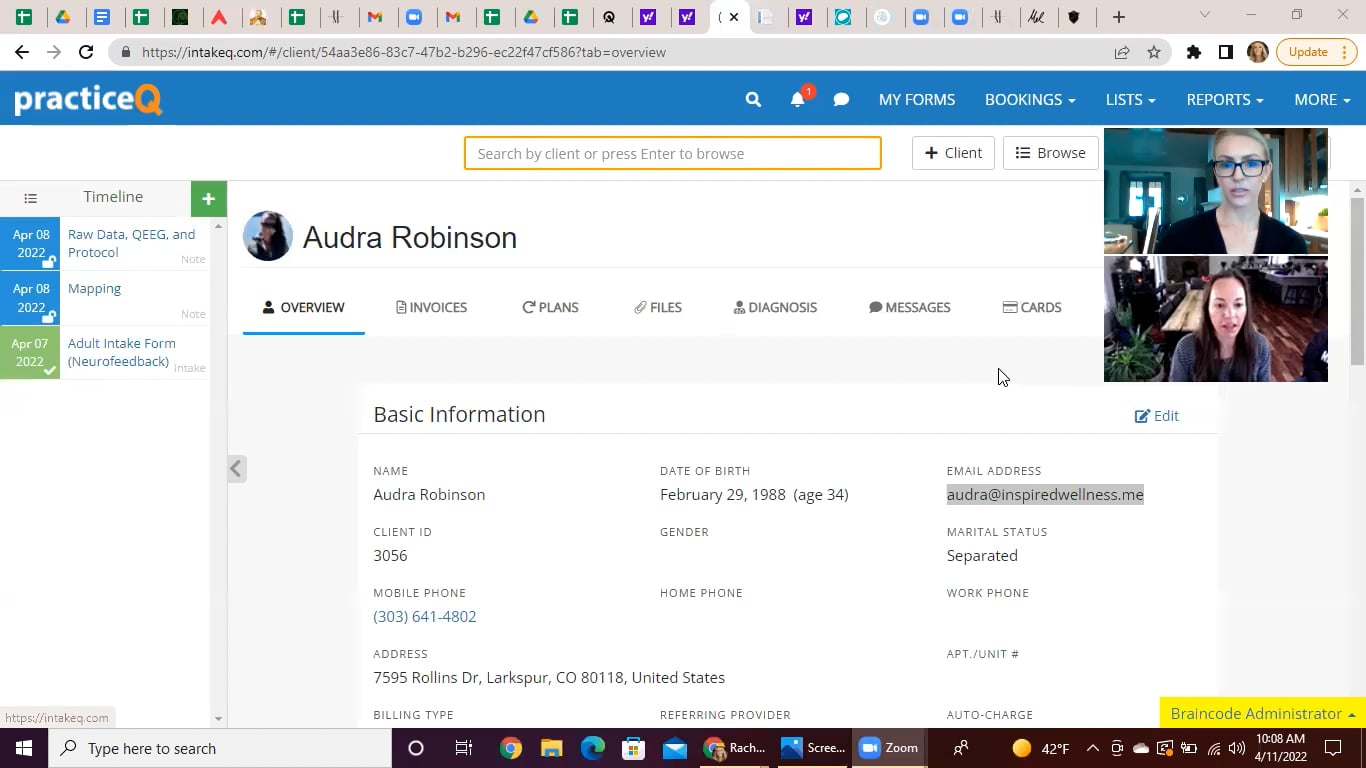Image resolution: width=1366 pixels, height=768 pixels.
Task: Switch to the DIAGNOSIS tab
Action: (x=775, y=307)
